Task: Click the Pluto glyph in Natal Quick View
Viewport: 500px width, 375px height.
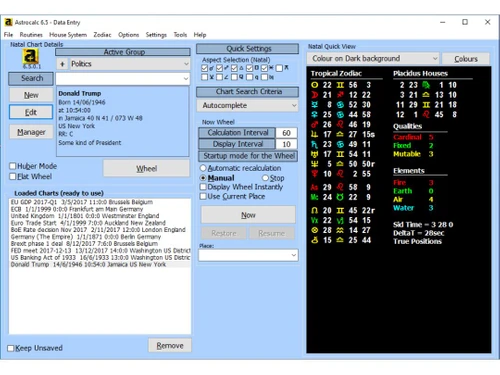Action: [x=314, y=174]
